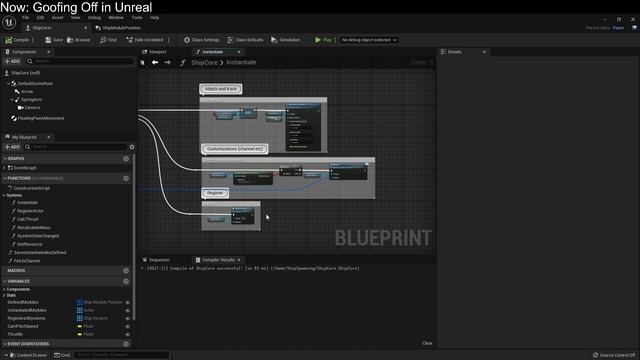Open the Tools menu
This screenshot has height=360, width=640.
click(137, 18)
